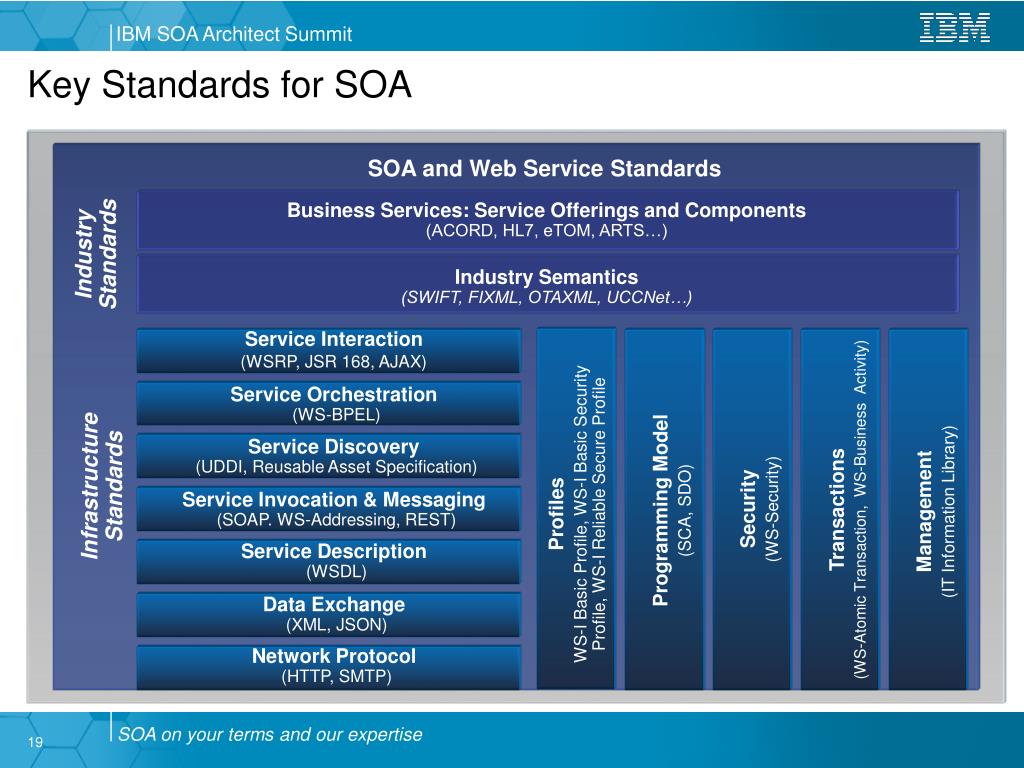Select the Service Interaction box
Screen dimensions: 1024x768
click(x=328, y=351)
